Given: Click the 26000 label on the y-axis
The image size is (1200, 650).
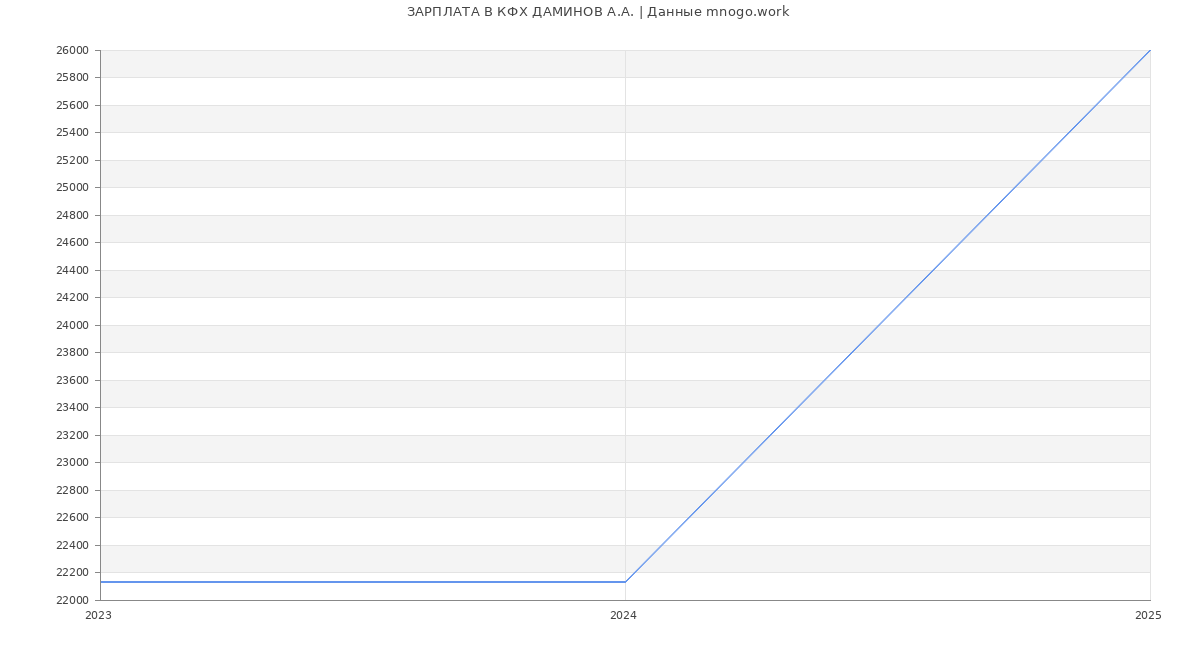Looking at the screenshot, I should (x=72, y=50).
